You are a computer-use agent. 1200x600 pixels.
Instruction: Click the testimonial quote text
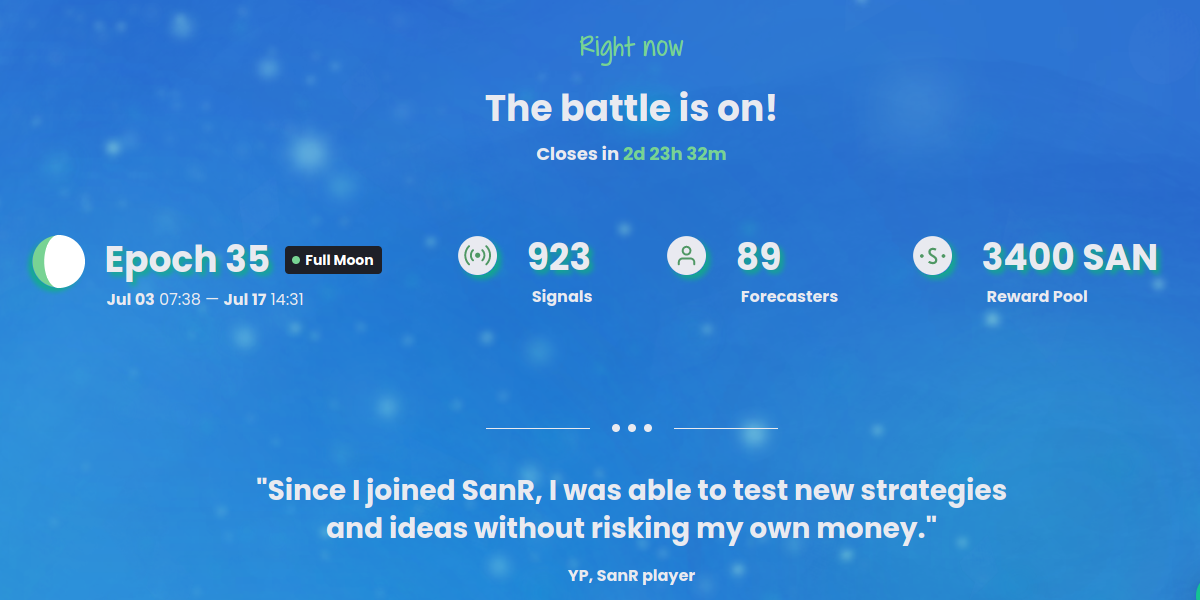click(631, 509)
